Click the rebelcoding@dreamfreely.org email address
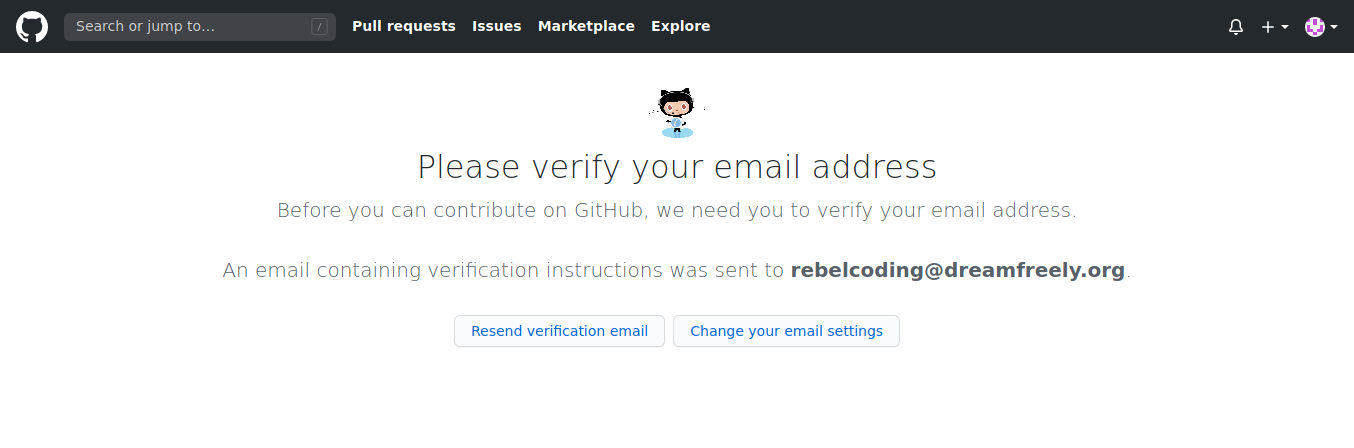Image resolution: width=1354 pixels, height=448 pixels. (x=958, y=270)
